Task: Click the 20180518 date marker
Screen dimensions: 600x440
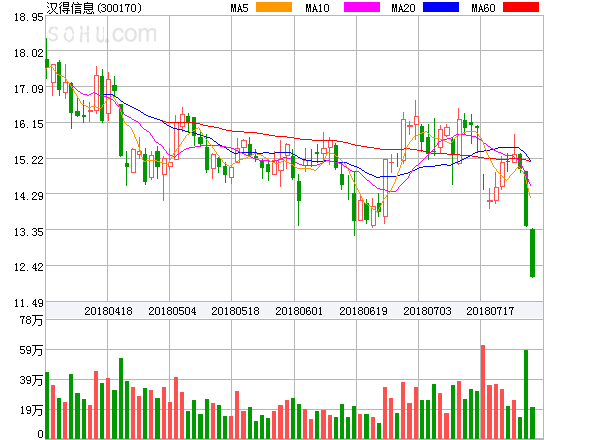Action: 235,311
